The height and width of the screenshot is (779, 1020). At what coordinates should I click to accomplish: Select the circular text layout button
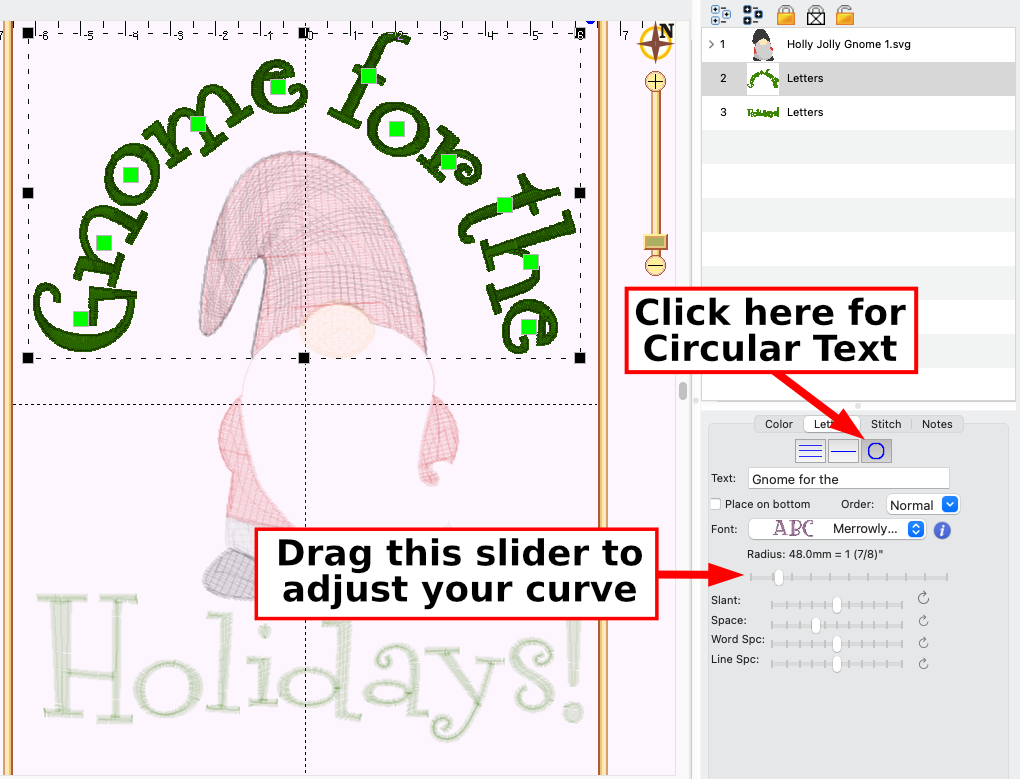point(876,451)
